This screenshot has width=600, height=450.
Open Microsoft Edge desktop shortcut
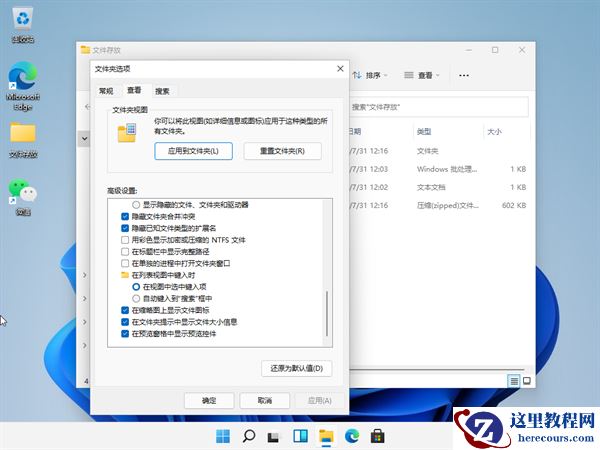click(x=23, y=86)
